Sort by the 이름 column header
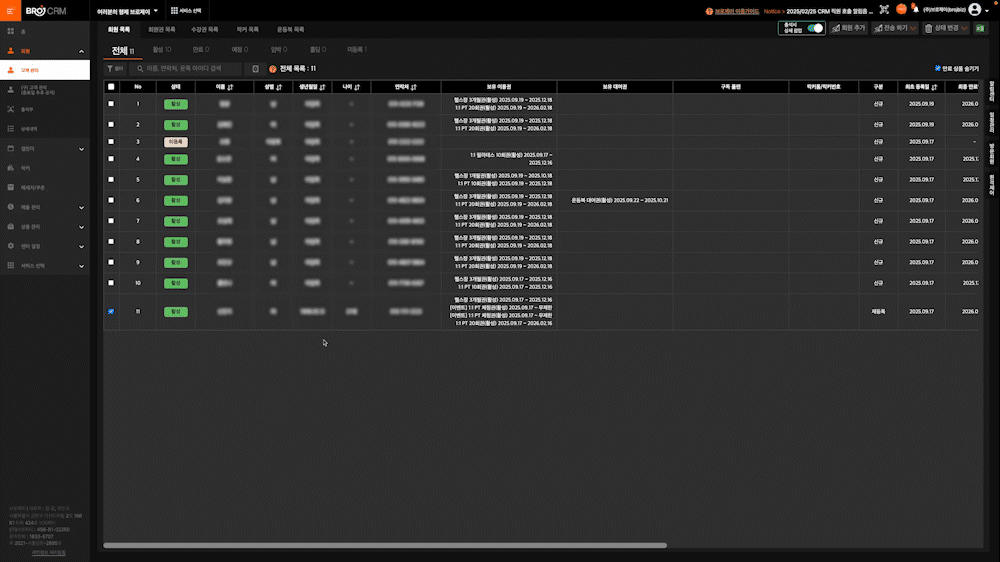 pyautogui.click(x=224, y=87)
